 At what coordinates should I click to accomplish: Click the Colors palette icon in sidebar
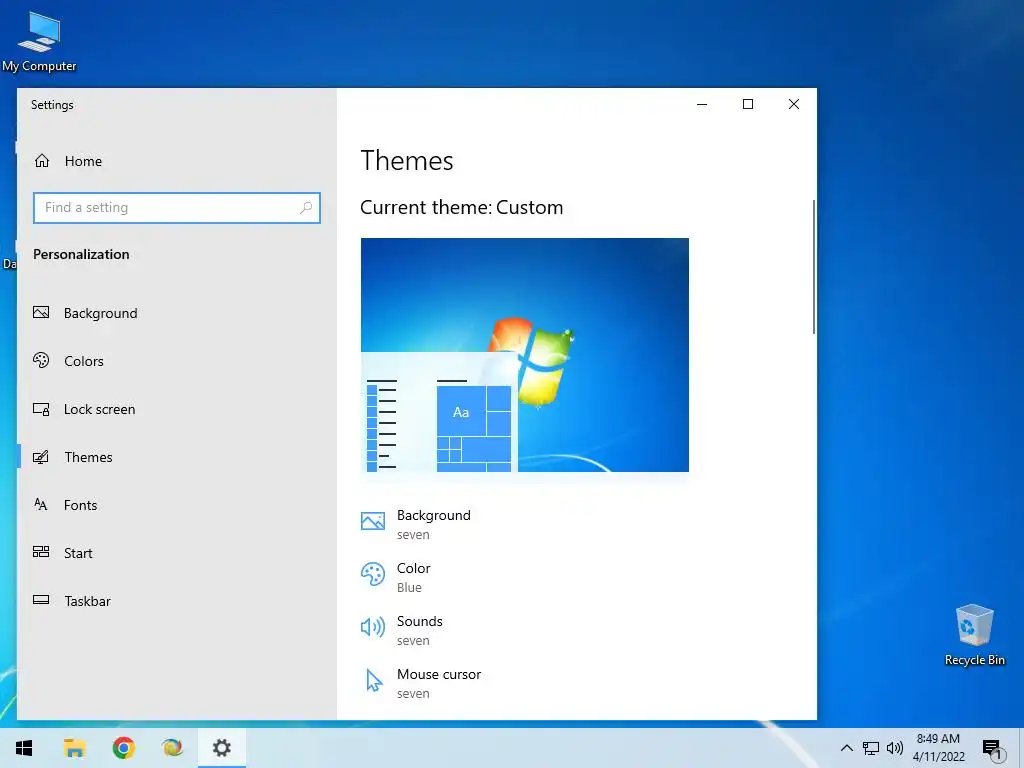(41, 360)
